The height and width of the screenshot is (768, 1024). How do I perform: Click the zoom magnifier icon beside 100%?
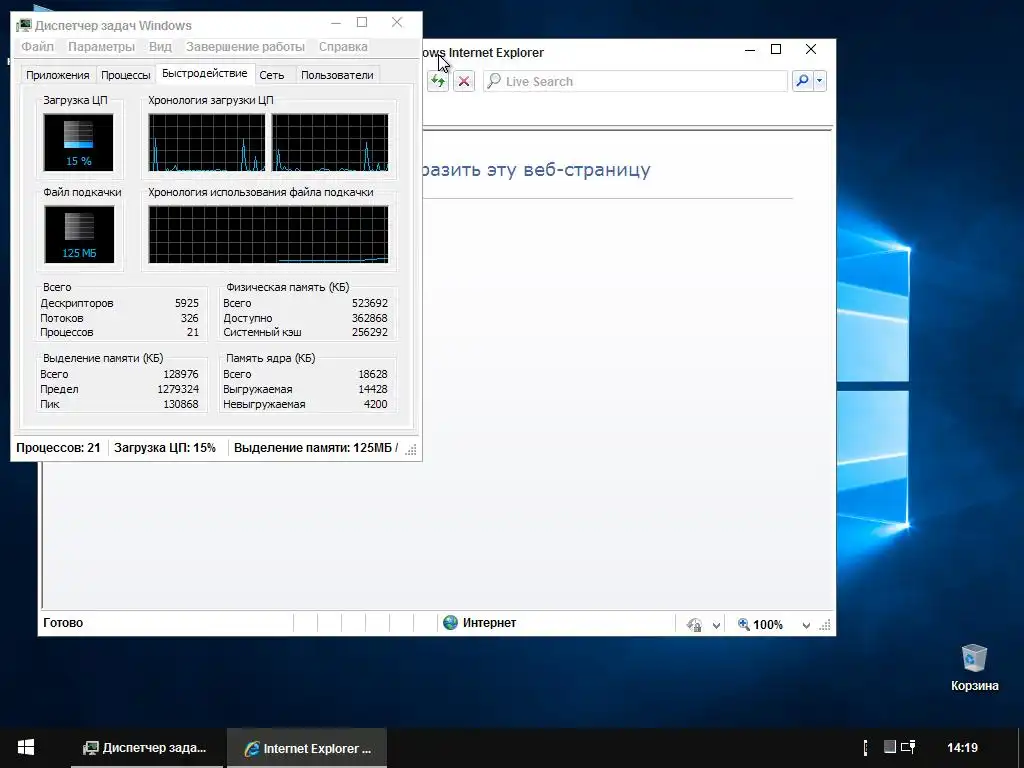pos(743,624)
